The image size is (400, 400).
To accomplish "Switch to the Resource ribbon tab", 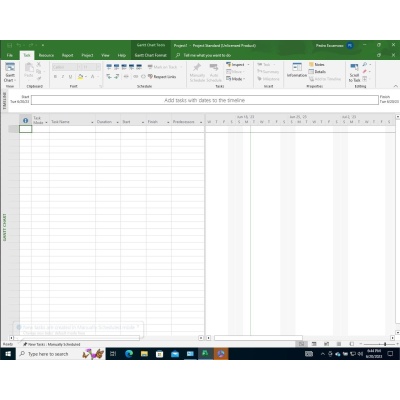I will coord(46,55).
